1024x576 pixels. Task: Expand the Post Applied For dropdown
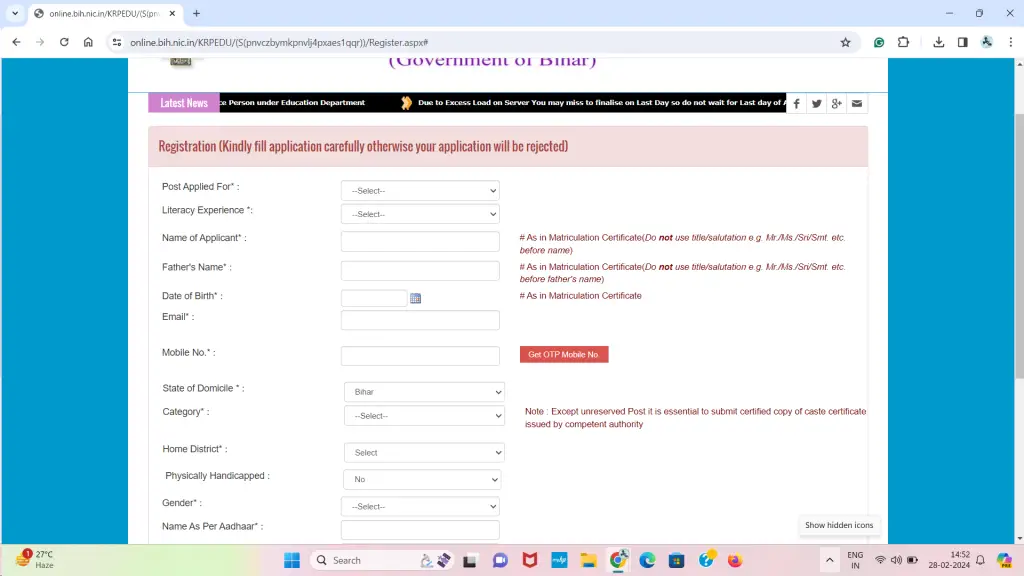(420, 191)
